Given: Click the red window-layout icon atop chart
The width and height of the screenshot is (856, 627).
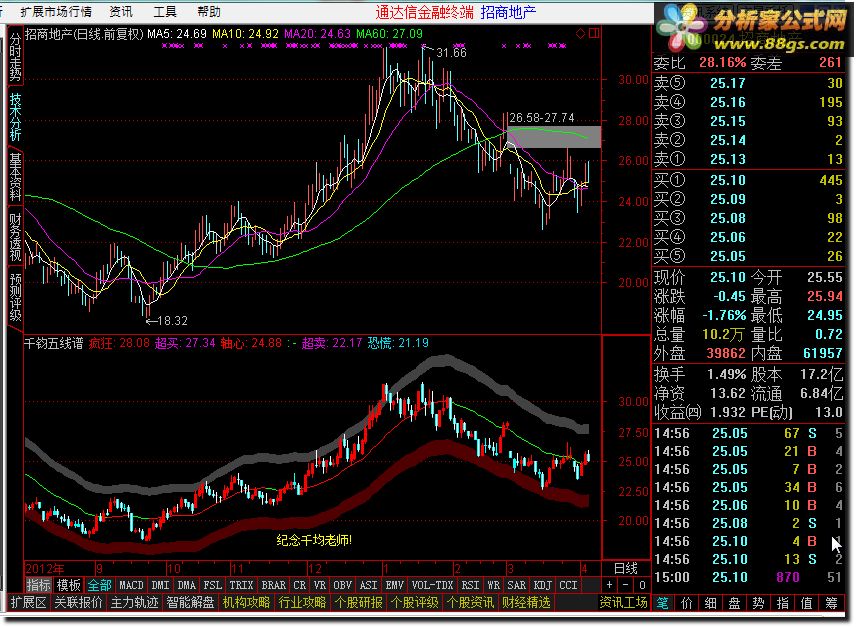Looking at the screenshot, I should [594, 33].
